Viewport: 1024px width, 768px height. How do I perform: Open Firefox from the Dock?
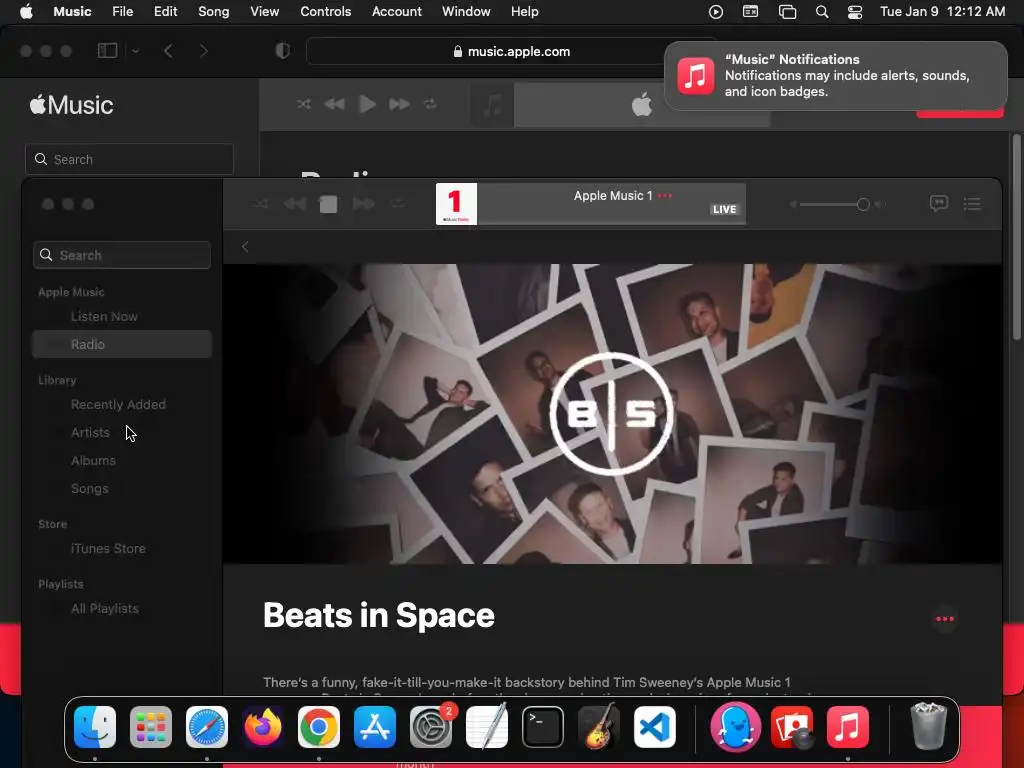[x=263, y=727]
